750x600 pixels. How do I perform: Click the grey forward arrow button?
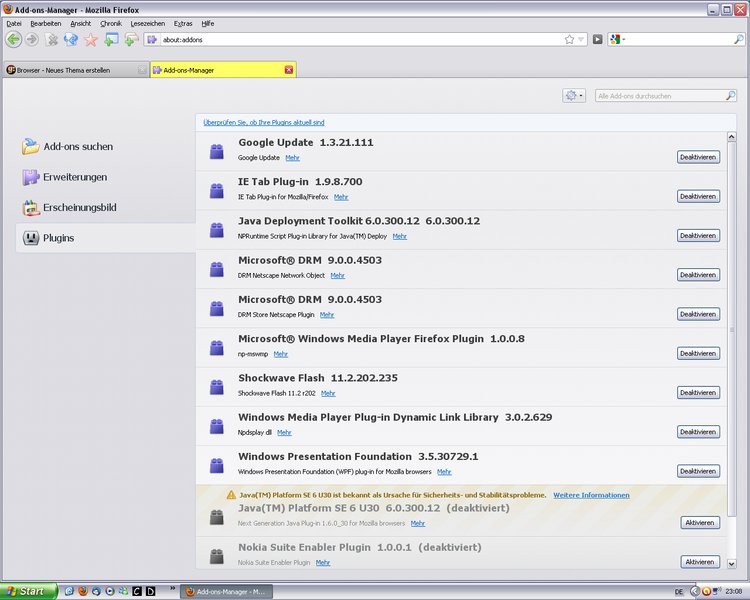pyautogui.click(x=32, y=39)
